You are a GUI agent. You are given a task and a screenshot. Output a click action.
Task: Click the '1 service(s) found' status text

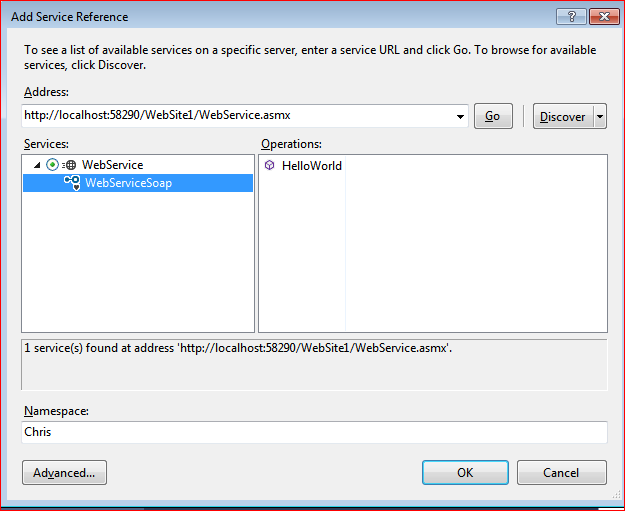pos(238,348)
